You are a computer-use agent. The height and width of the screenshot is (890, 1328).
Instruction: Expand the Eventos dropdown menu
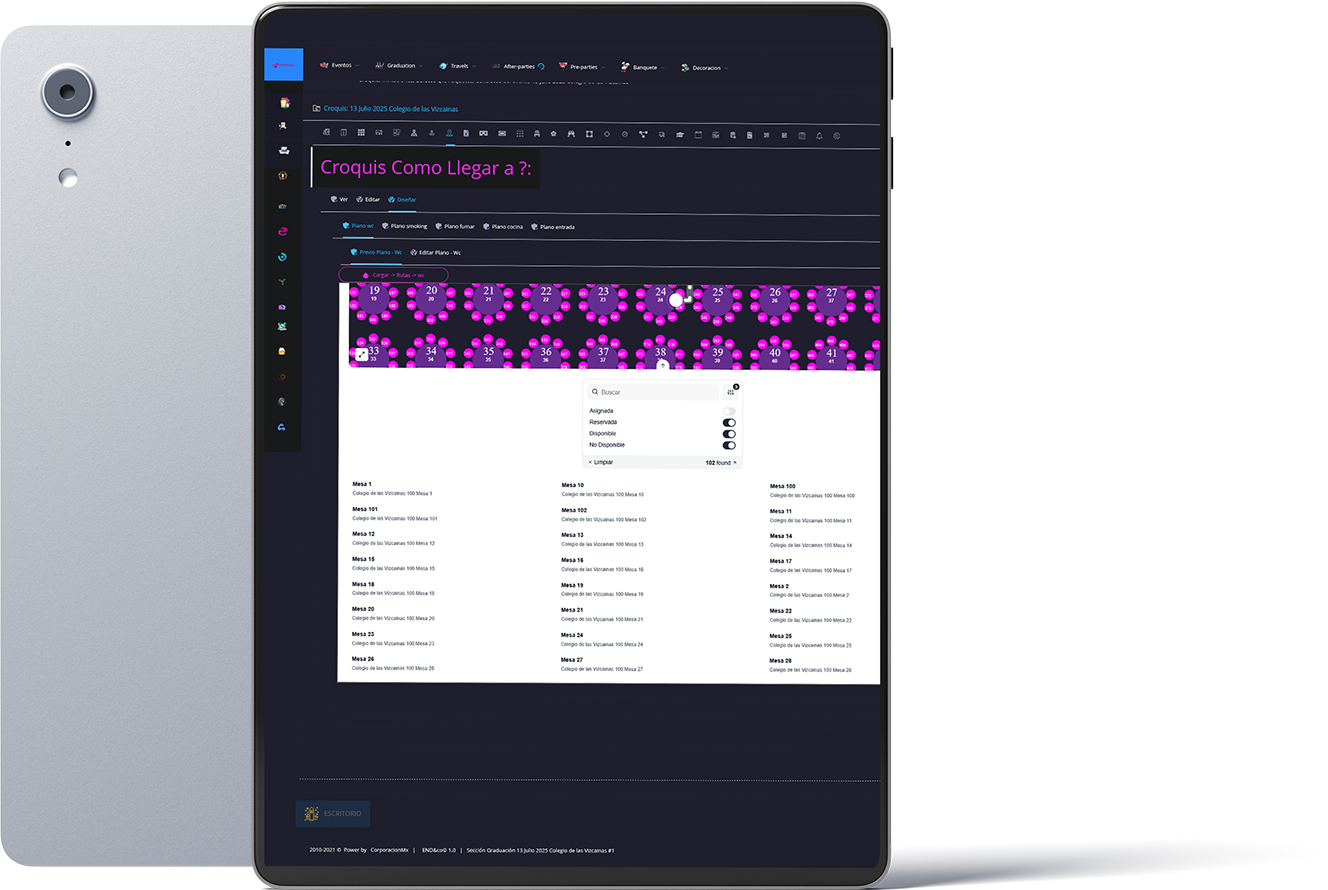[x=340, y=66]
